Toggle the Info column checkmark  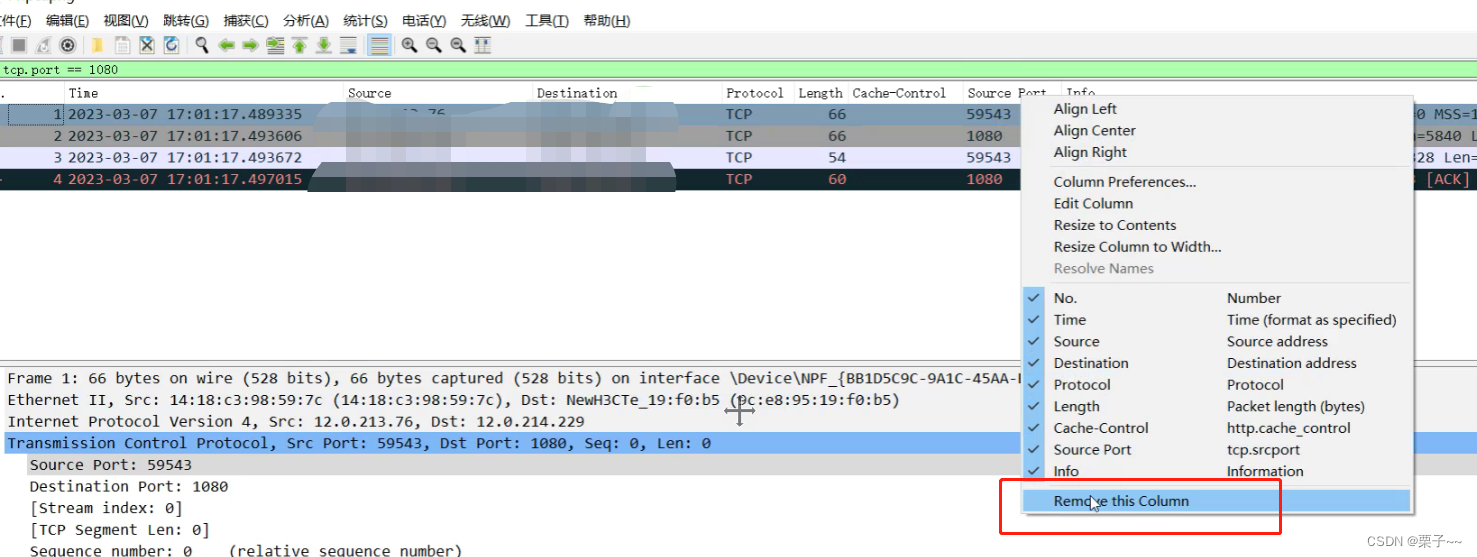[x=1034, y=471]
